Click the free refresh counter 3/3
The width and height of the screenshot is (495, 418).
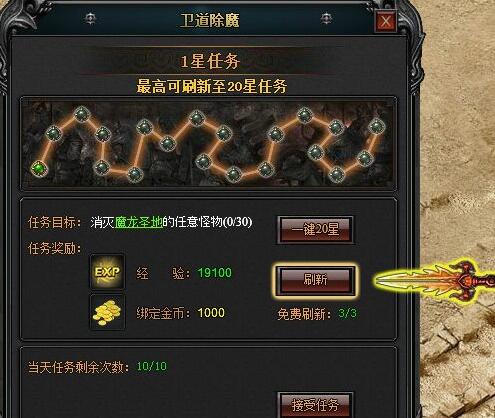click(347, 314)
